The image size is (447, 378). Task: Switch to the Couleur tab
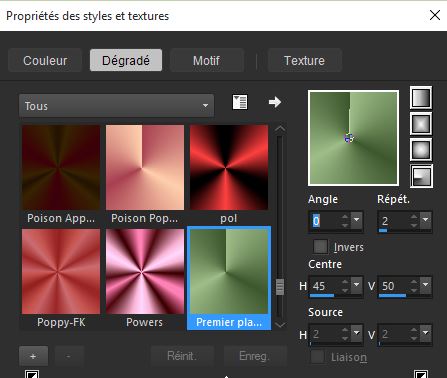[45, 60]
